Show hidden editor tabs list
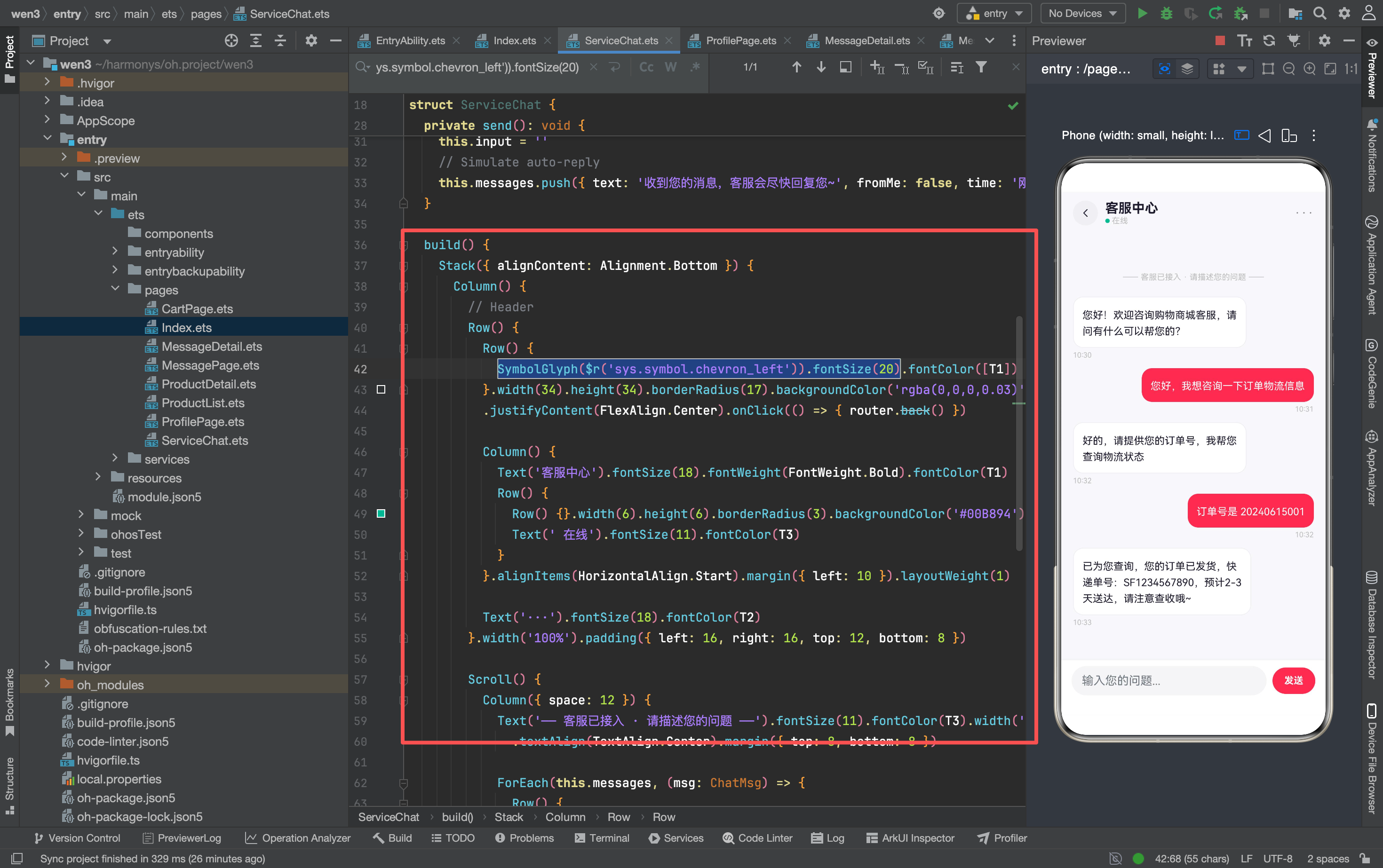Image resolution: width=1383 pixels, height=868 pixels. pyautogui.click(x=989, y=40)
